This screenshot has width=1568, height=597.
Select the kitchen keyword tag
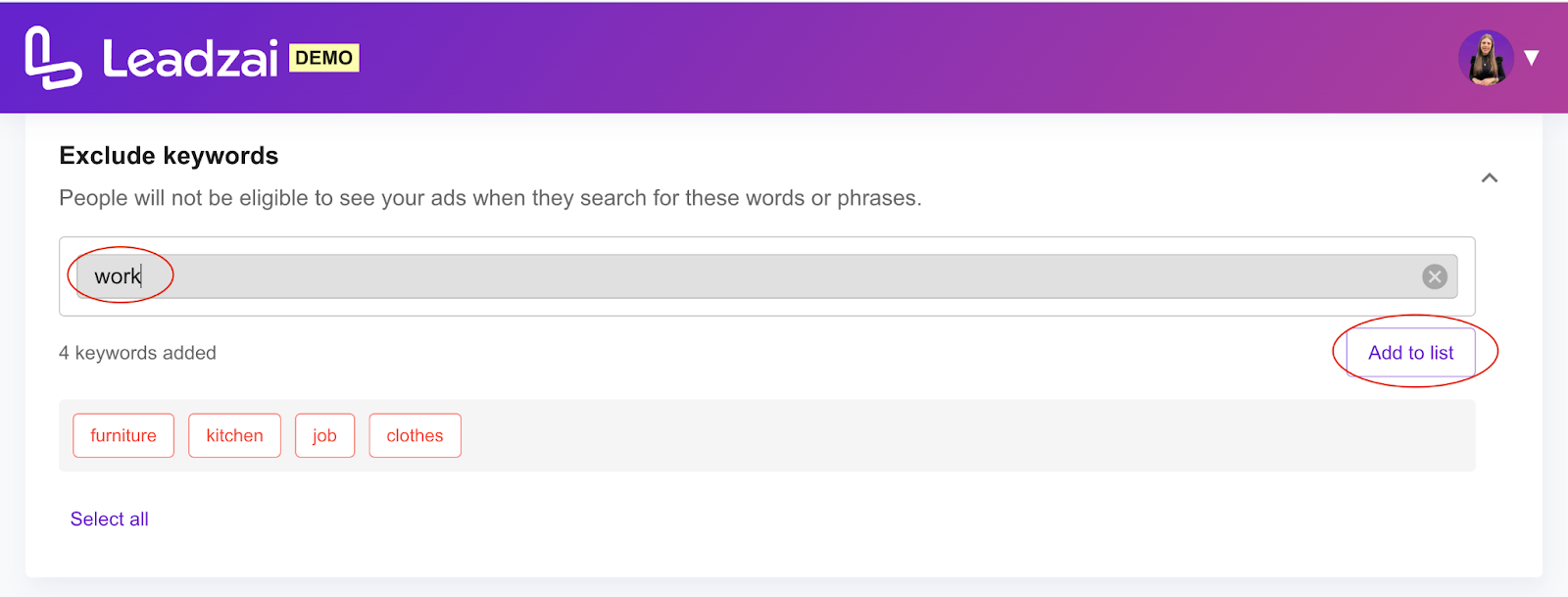pyautogui.click(x=234, y=435)
